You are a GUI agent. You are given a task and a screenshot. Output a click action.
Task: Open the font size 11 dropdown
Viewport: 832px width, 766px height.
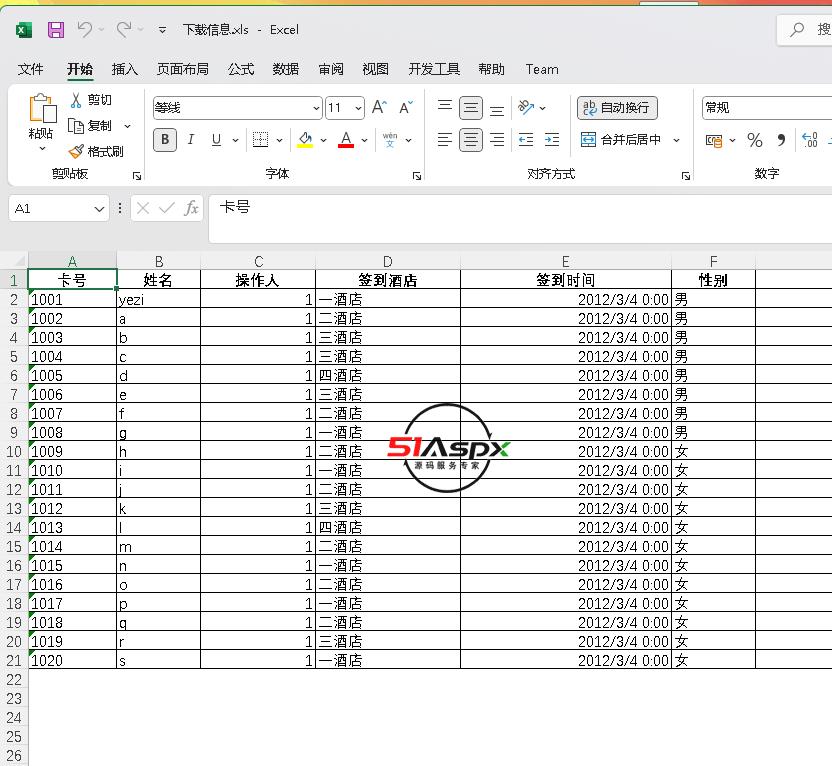tap(358, 108)
